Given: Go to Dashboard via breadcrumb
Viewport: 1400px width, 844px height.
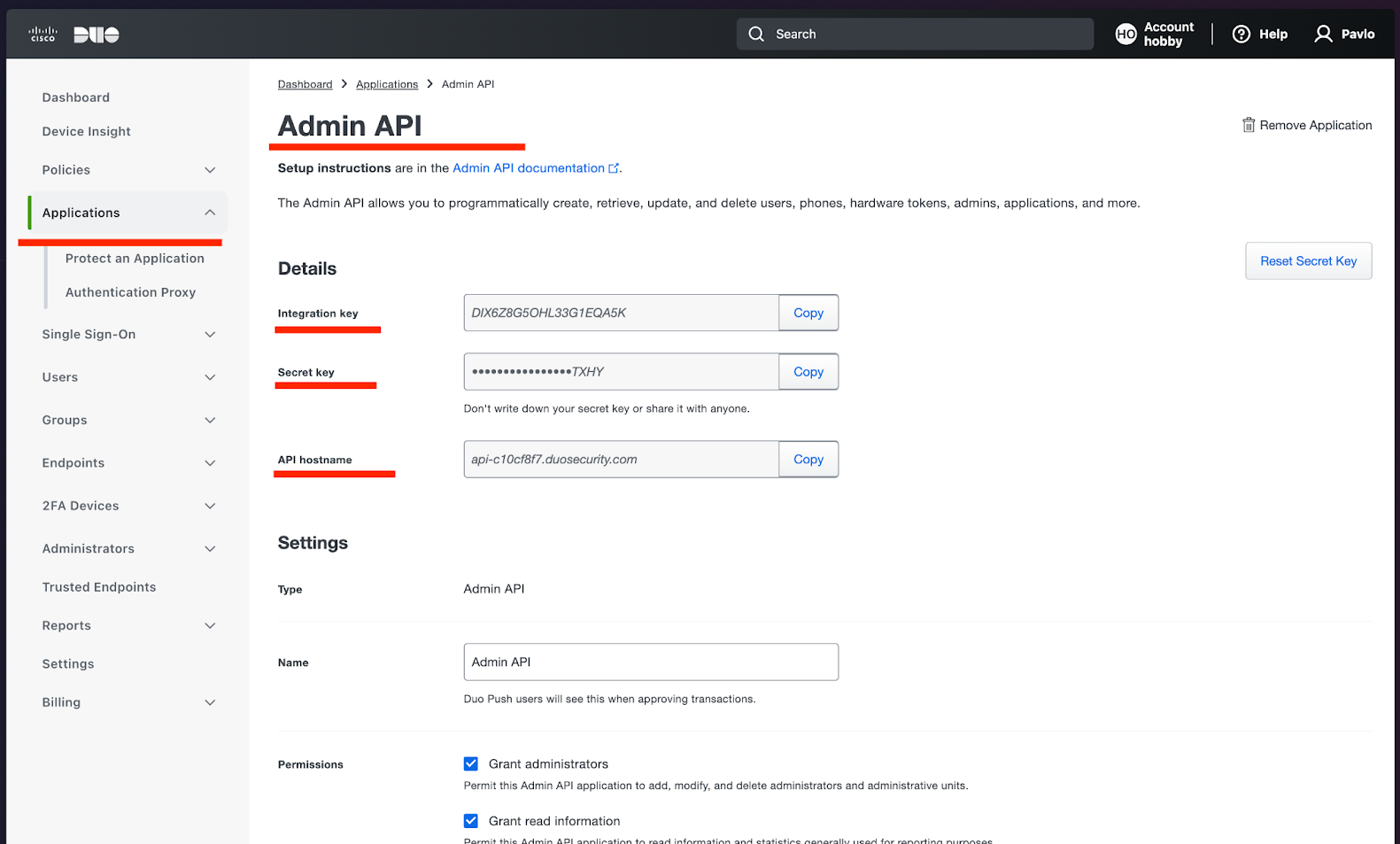Looking at the screenshot, I should pos(306,84).
